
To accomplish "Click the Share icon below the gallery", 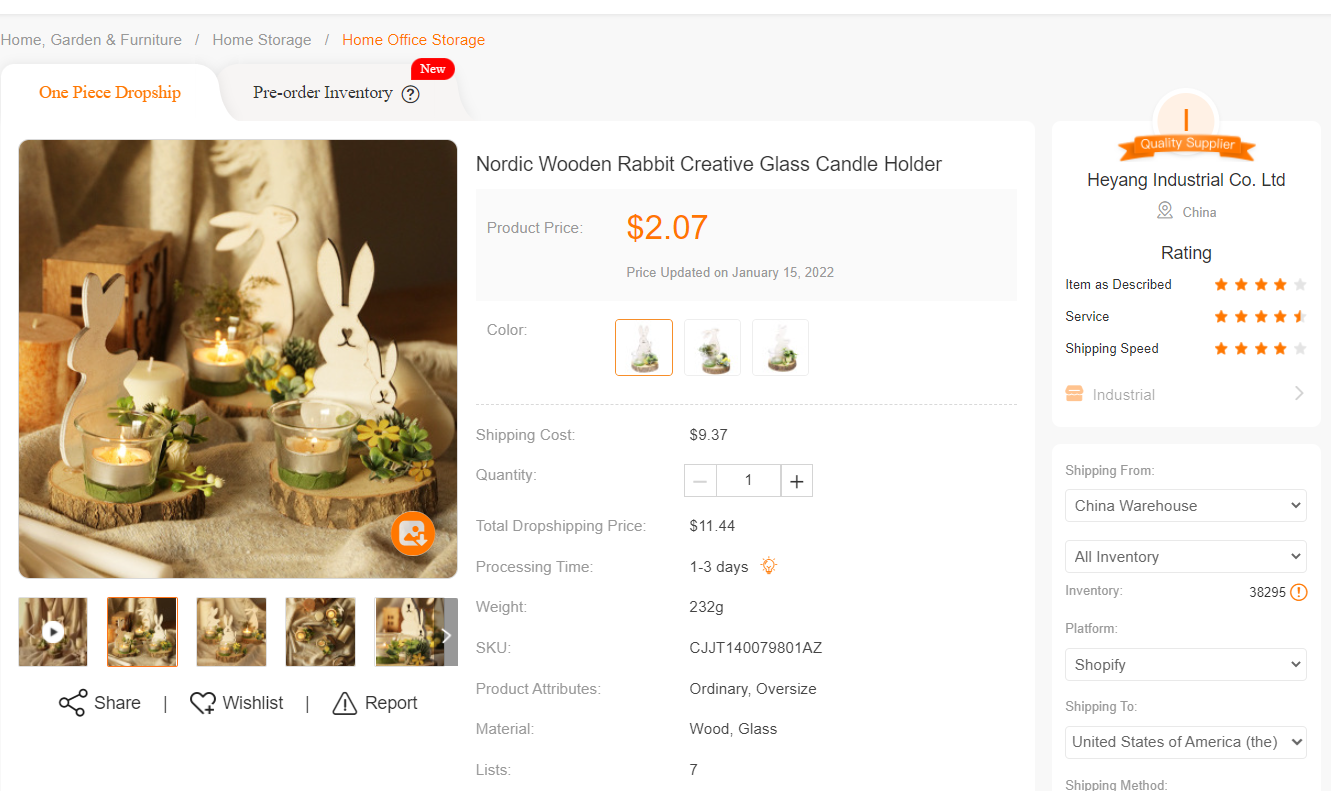I will [x=73, y=703].
